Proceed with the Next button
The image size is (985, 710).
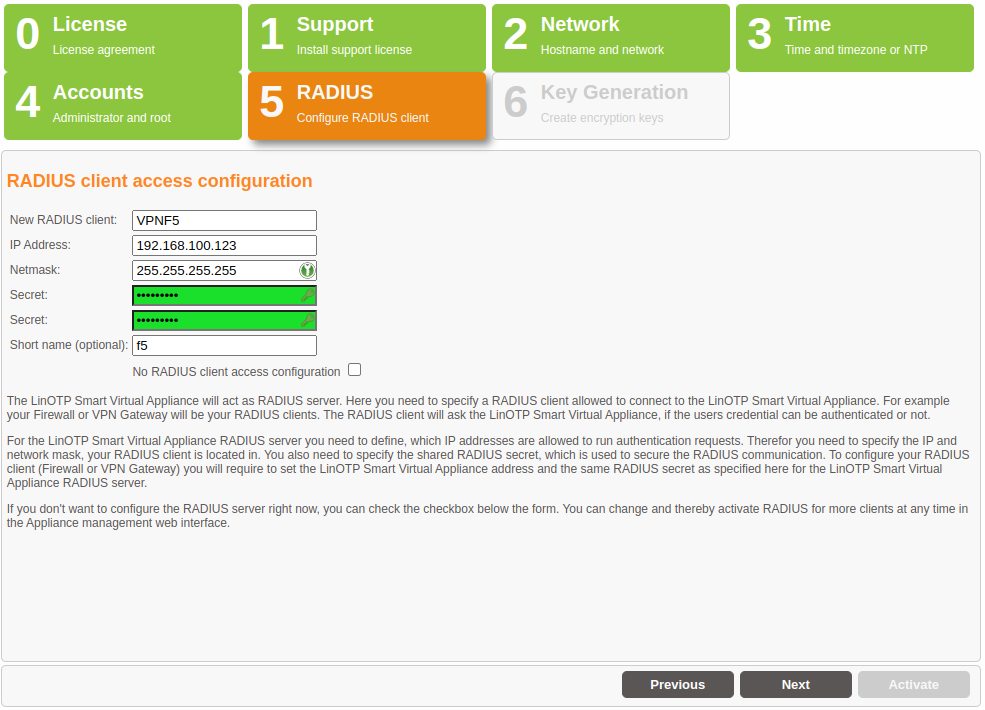pos(796,685)
